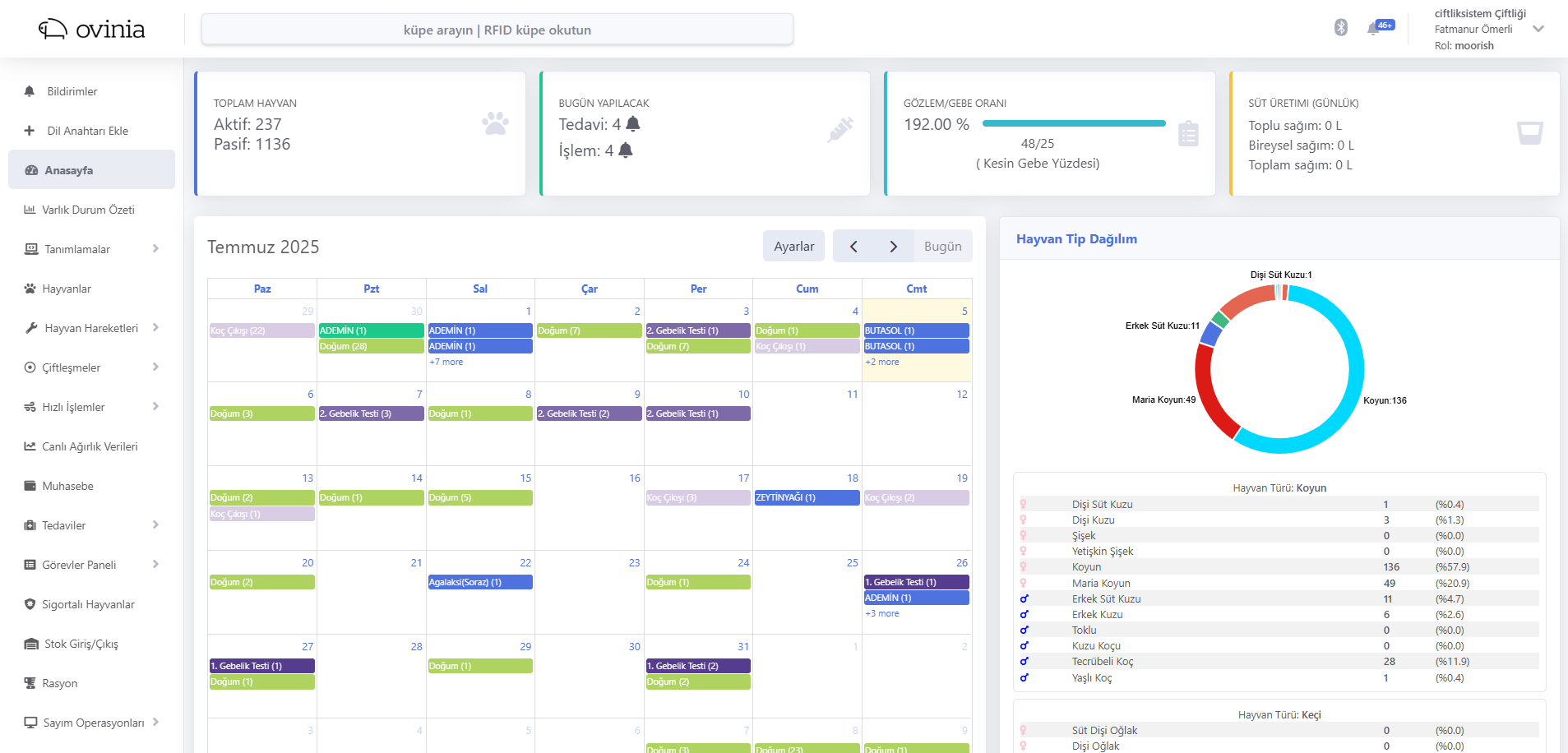
Task: Expand the Sayım Operasyonları submenu arrow
Action: [x=155, y=722]
